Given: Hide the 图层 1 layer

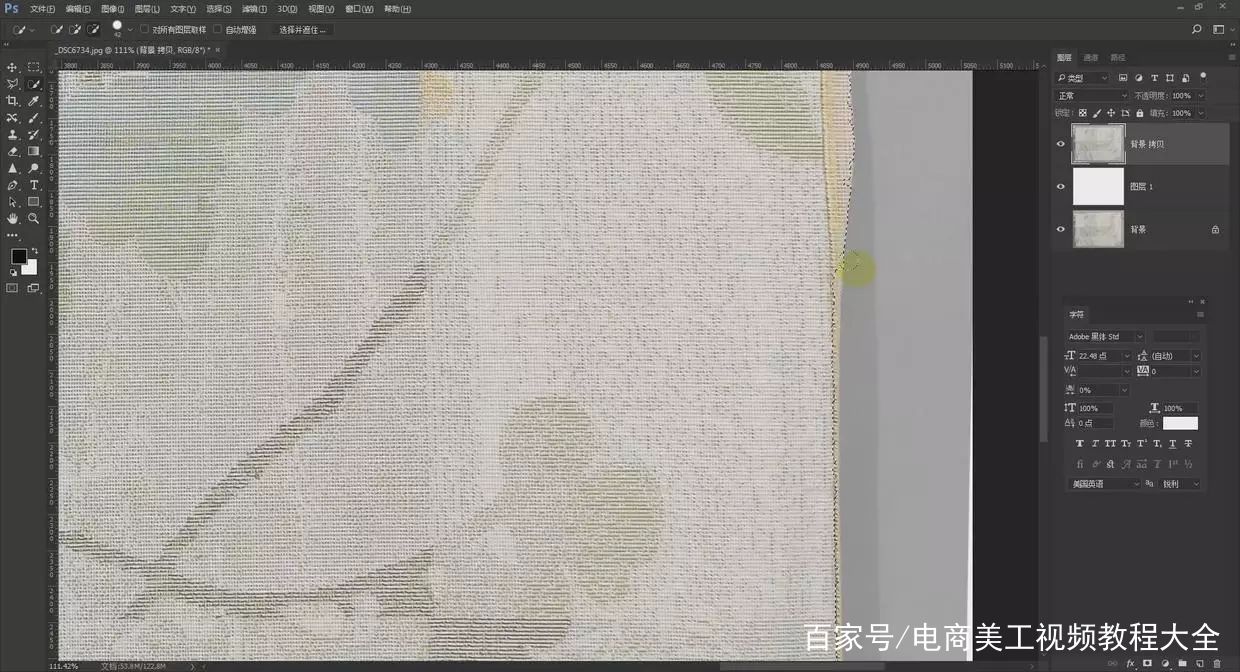Looking at the screenshot, I should click(x=1061, y=186).
